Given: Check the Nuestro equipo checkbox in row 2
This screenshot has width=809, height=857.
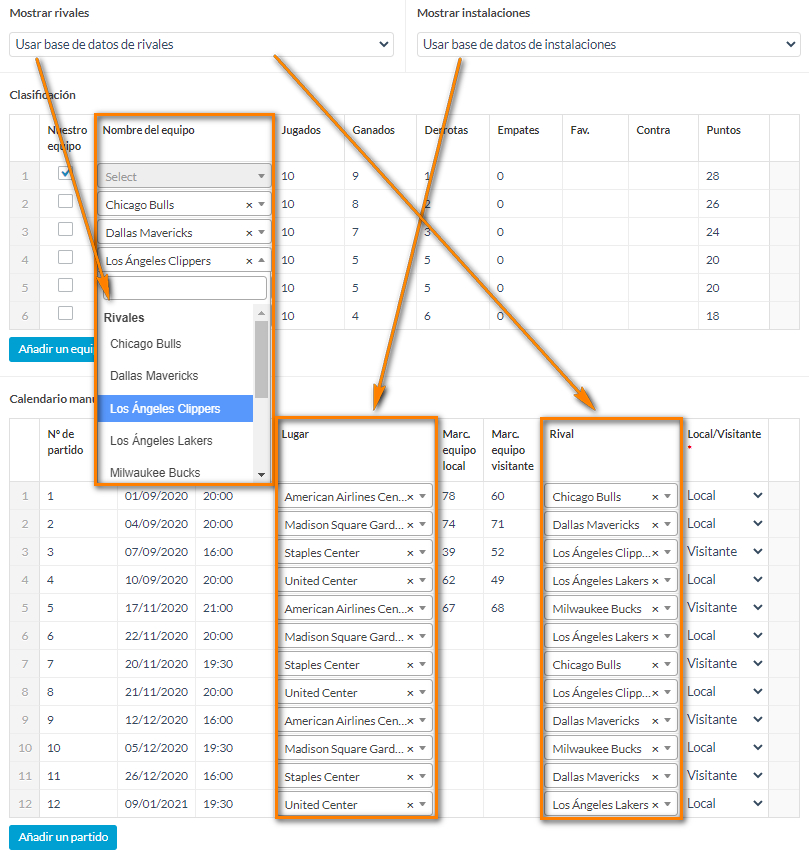Looking at the screenshot, I should pos(66,201).
